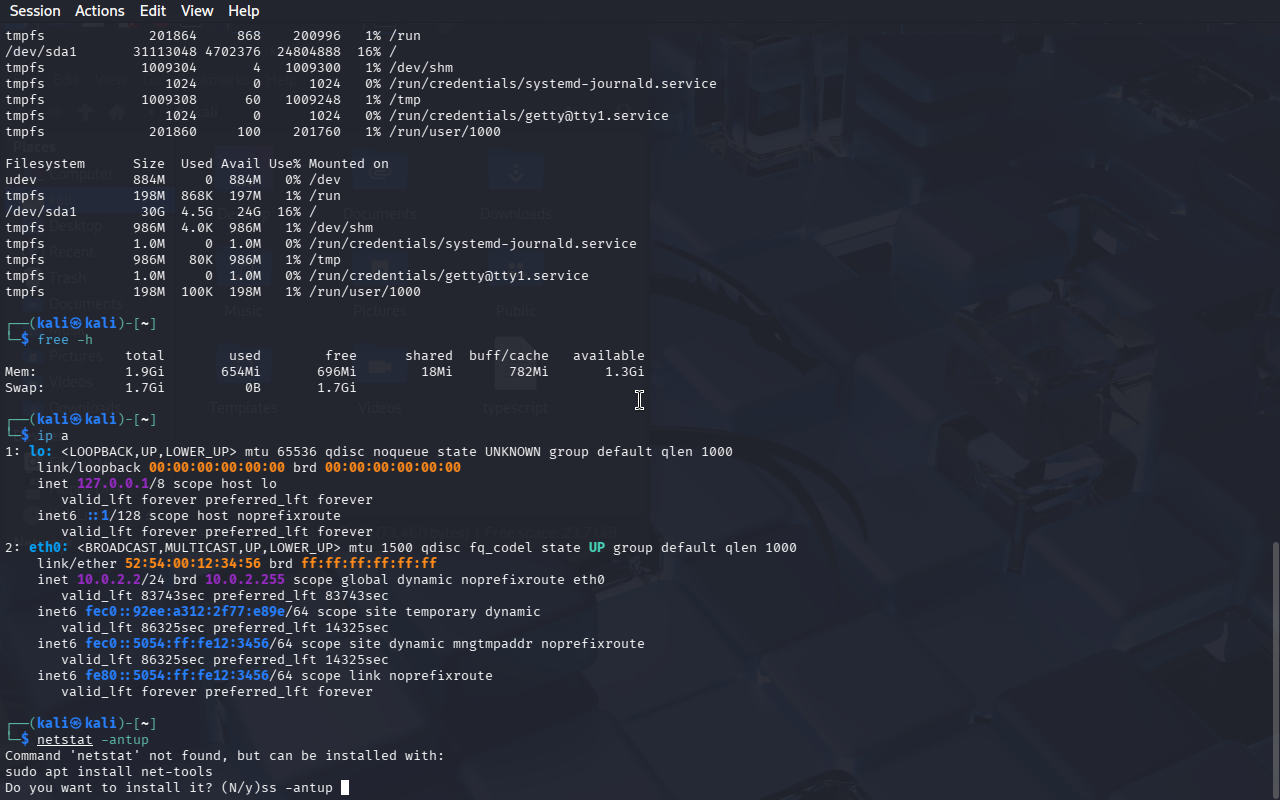Click the cursor after 'ss -antup'
This screenshot has width=1280, height=800.
tap(345, 788)
